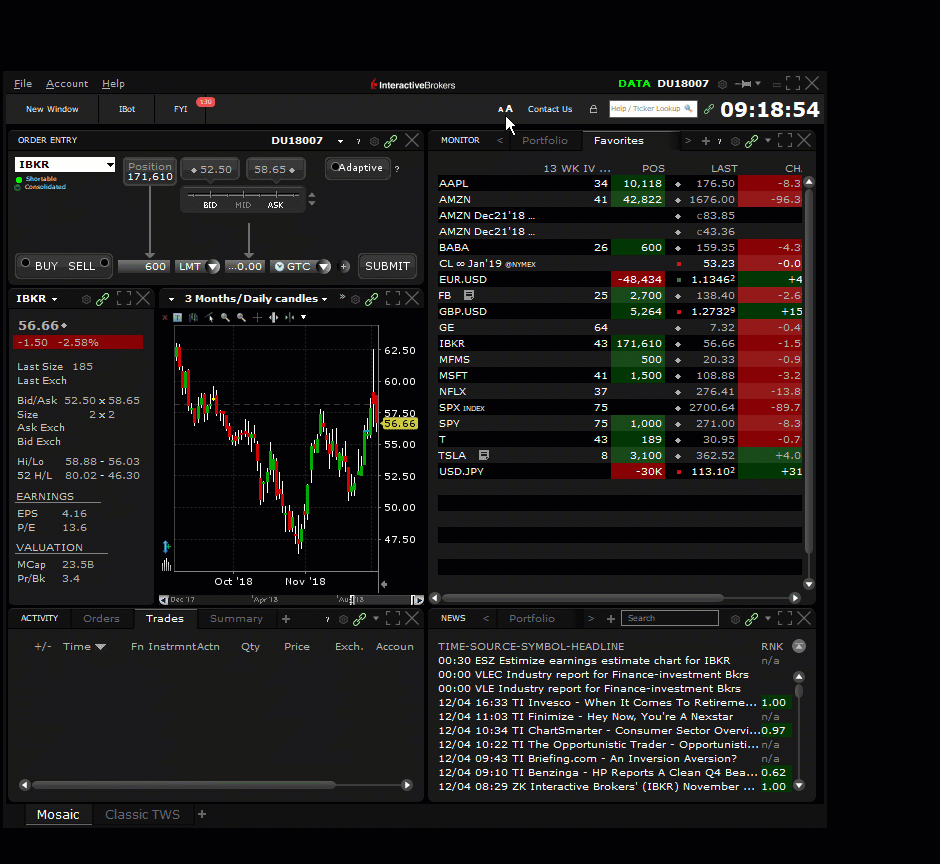Click the Help / Ticker Lookup field
The width and height of the screenshot is (940, 864).
click(652, 109)
